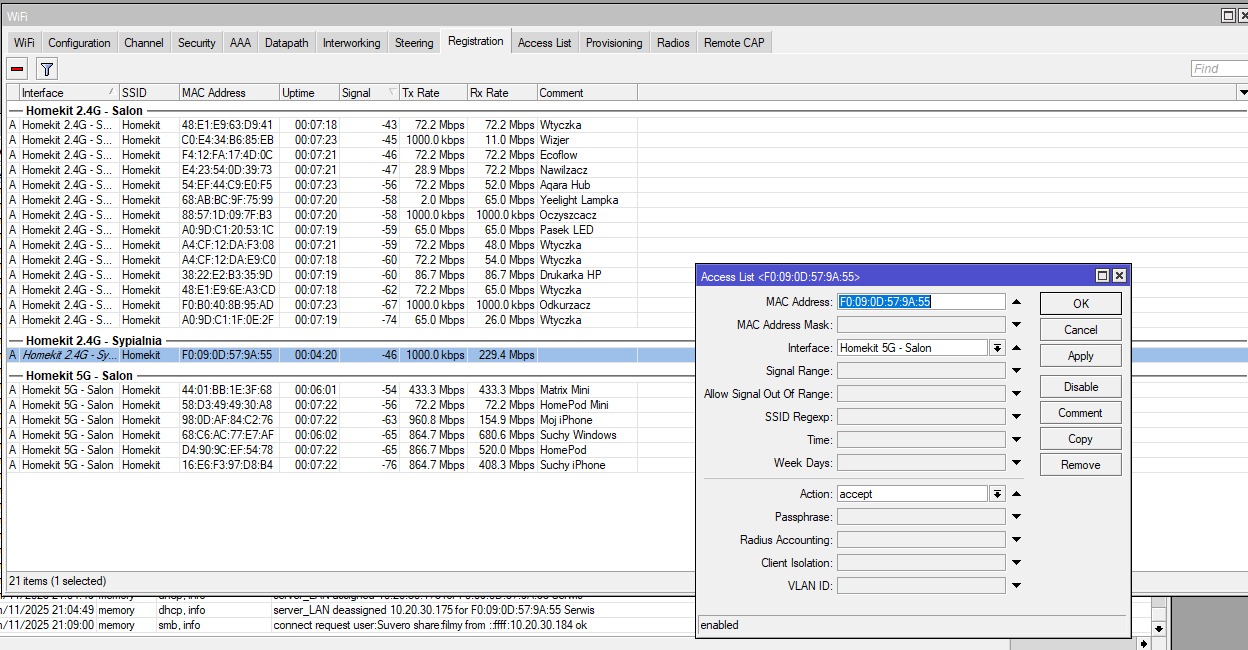The width and height of the screenshot is (1248, 650).
Task: Expand the Client Isolation field
Action: pos(1016,563)
